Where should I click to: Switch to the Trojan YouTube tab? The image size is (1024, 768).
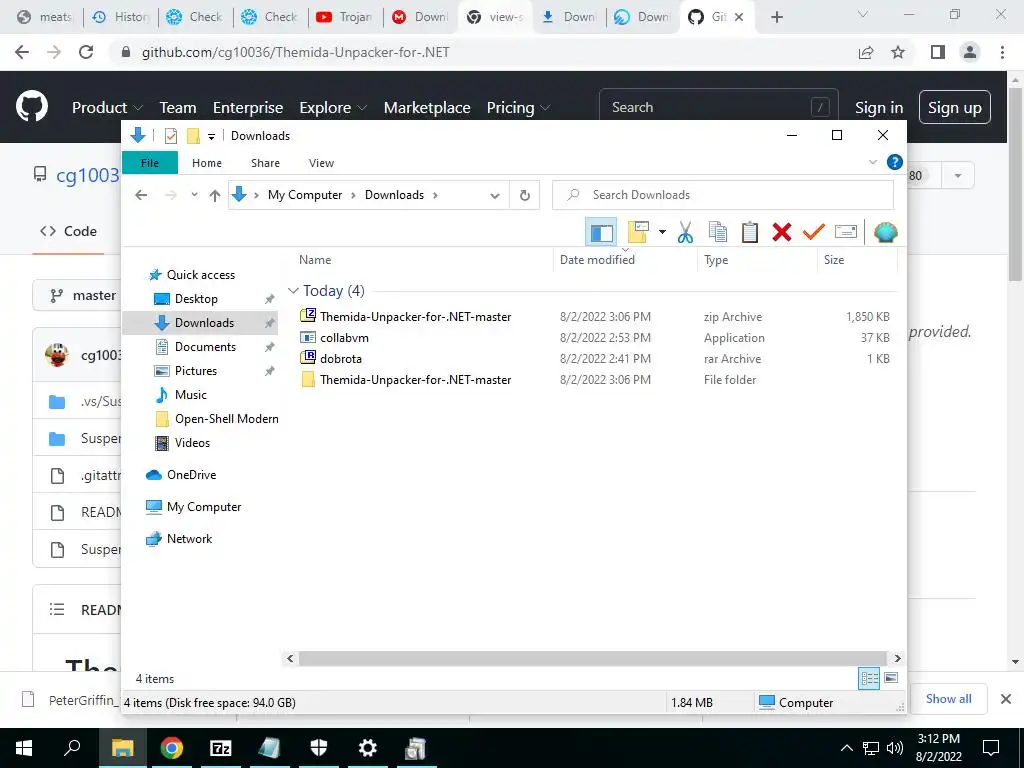[345, 17]
